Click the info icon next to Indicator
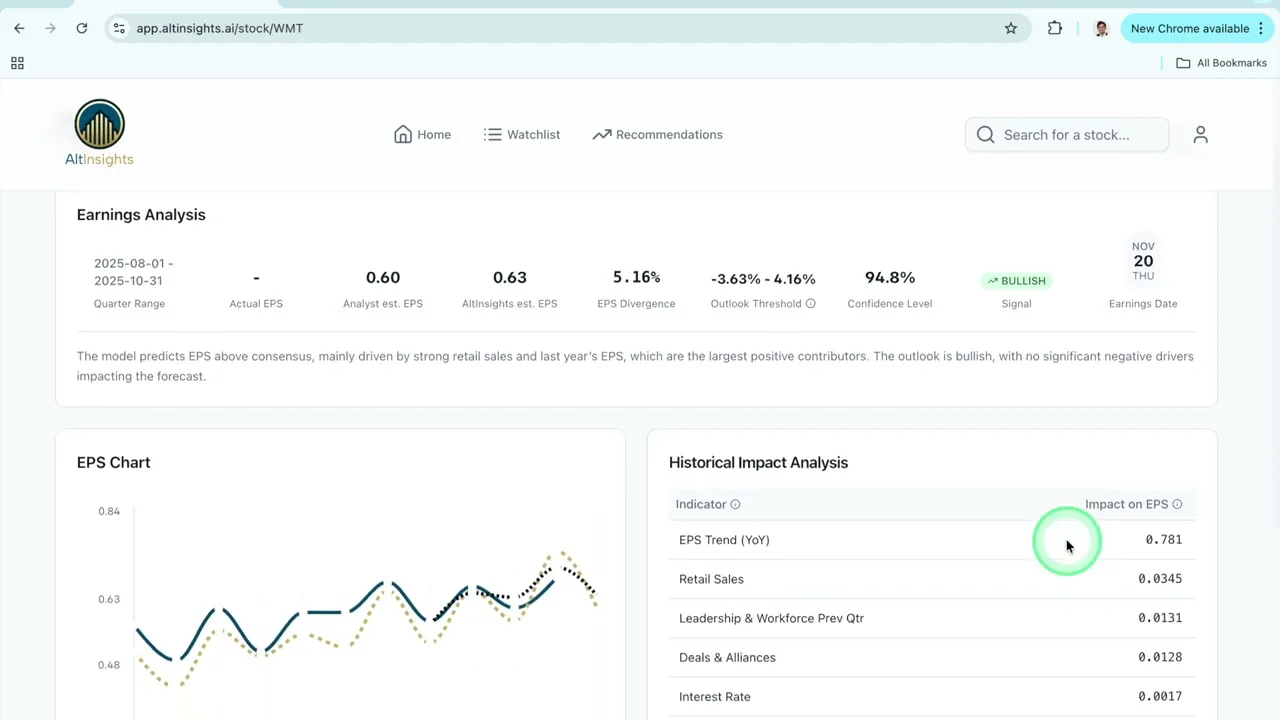This screenshot has width=1280, height=720. [735, 505]
